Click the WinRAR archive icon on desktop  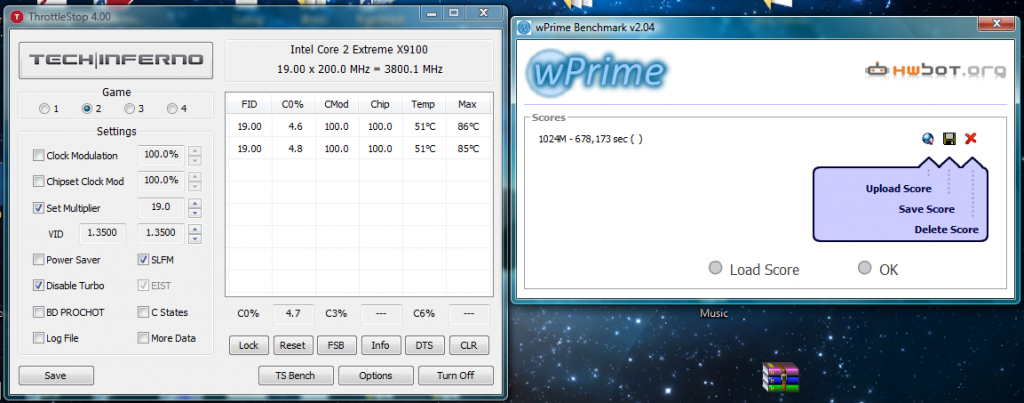click(x=780, y=377)
